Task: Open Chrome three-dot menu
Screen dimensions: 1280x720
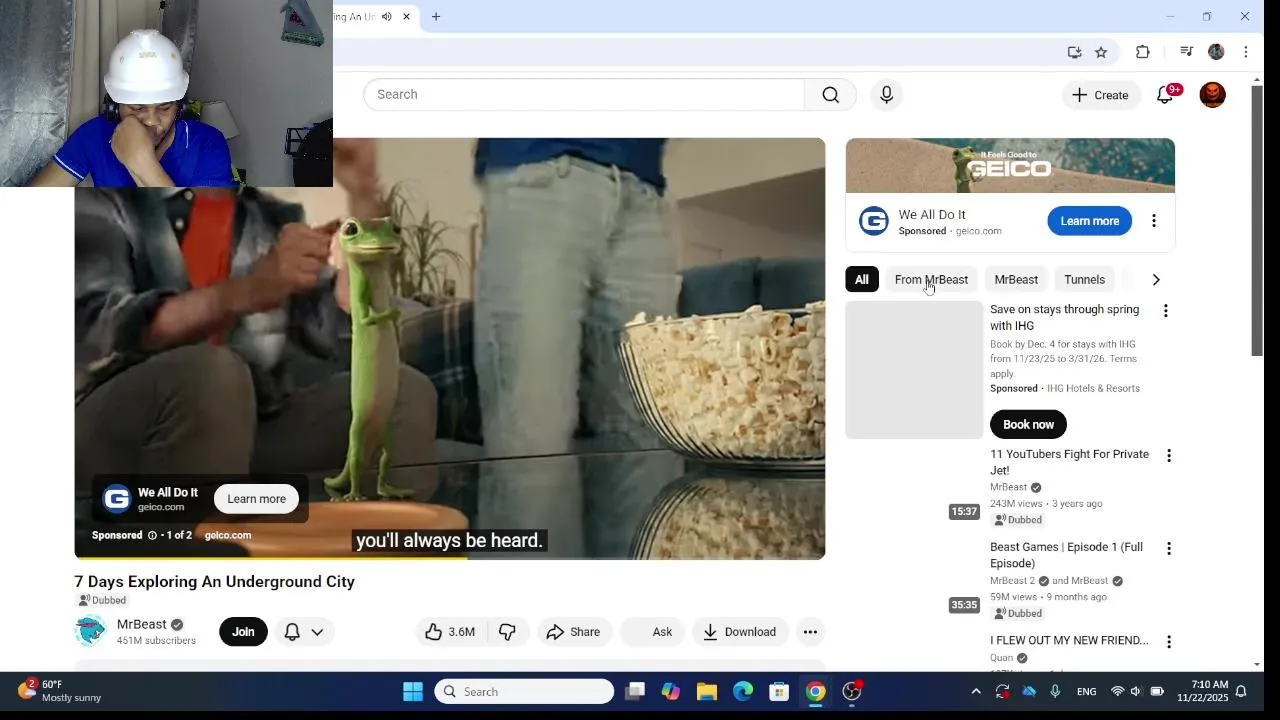Action: click(x=1246, y=52)
